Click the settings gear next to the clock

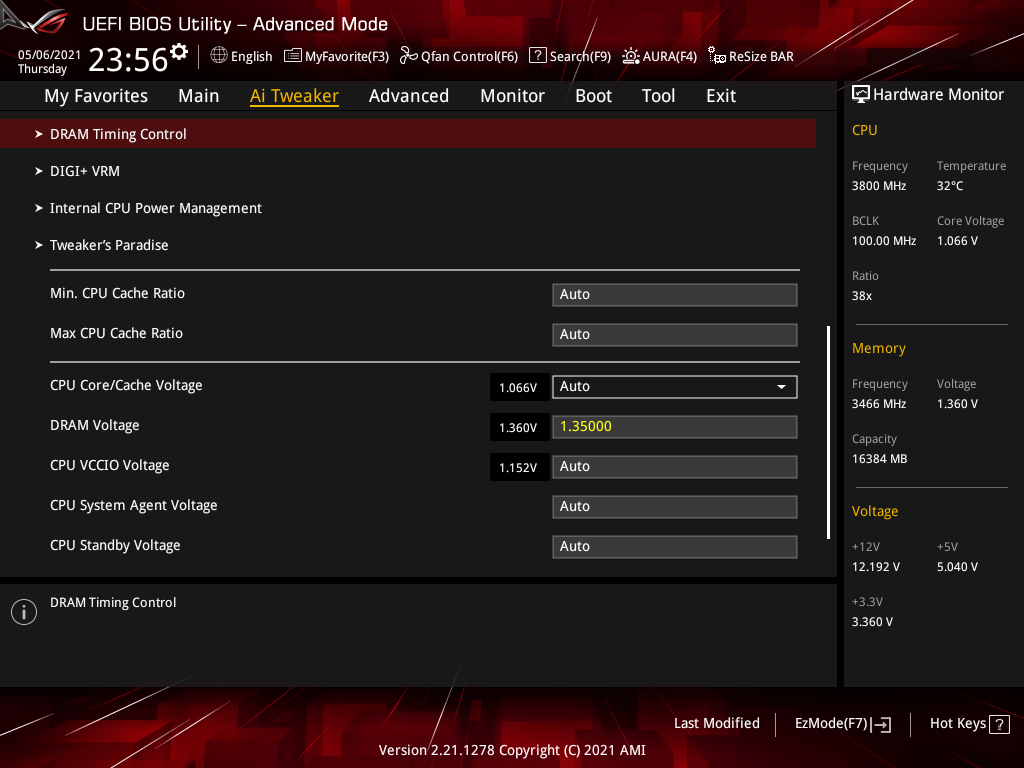tap(179, 51)
